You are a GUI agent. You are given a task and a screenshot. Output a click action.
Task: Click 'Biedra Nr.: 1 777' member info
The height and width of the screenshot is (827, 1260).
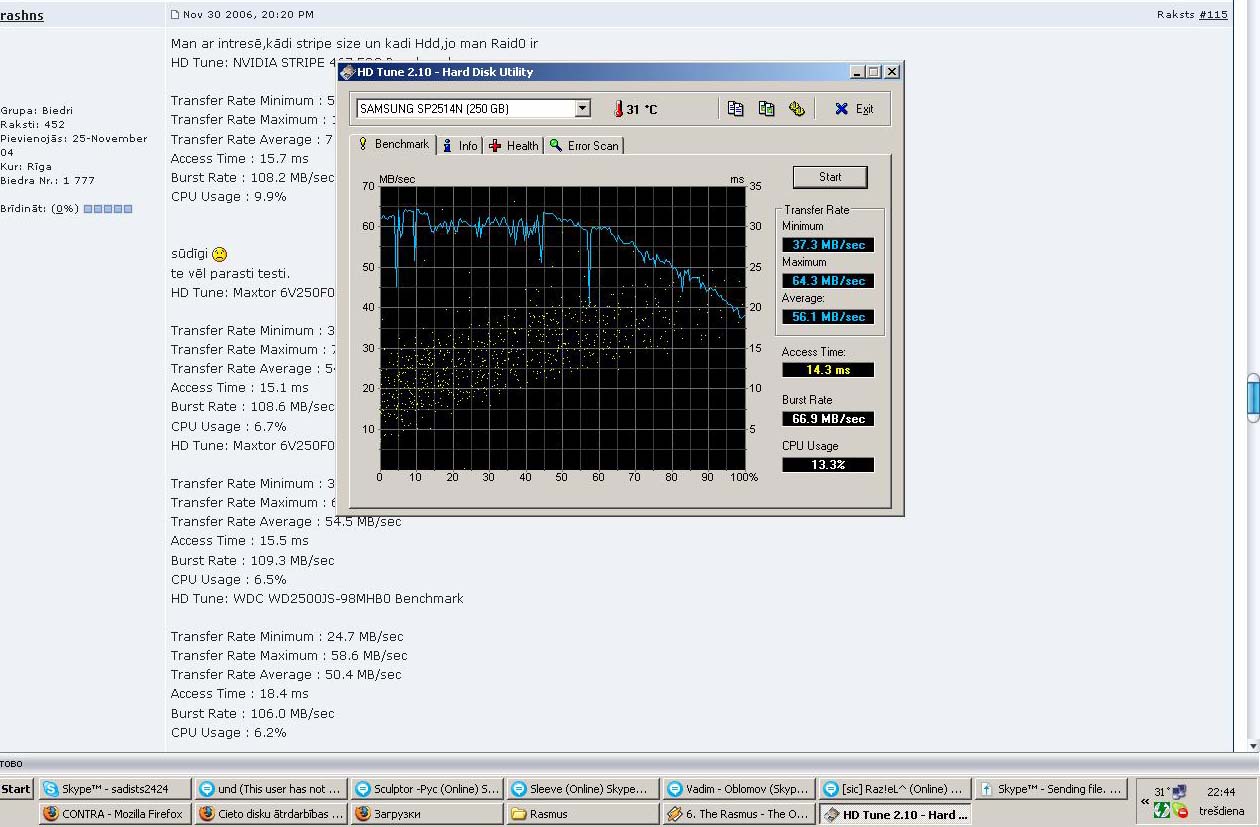pos(47,181)
